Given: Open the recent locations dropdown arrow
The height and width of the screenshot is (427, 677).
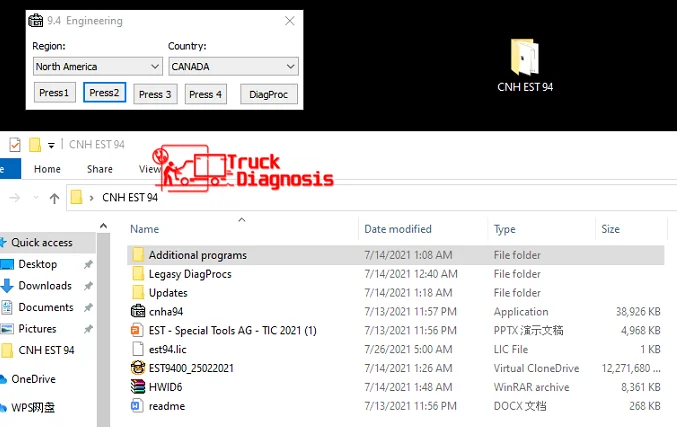Looking at the screenshot, I should (x=36, y=198).
